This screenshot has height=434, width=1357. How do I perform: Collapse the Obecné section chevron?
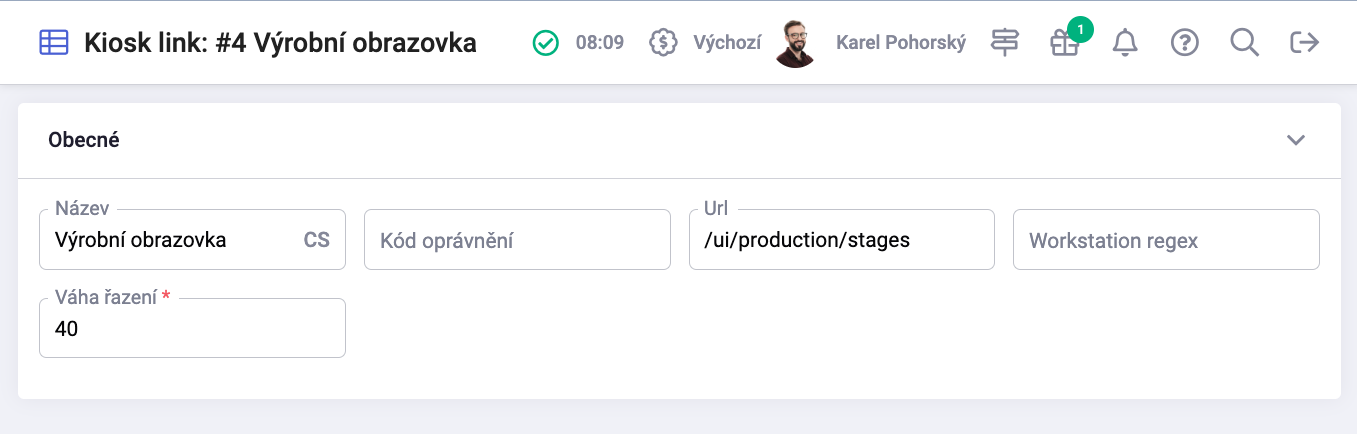(x=1296, y=140)
